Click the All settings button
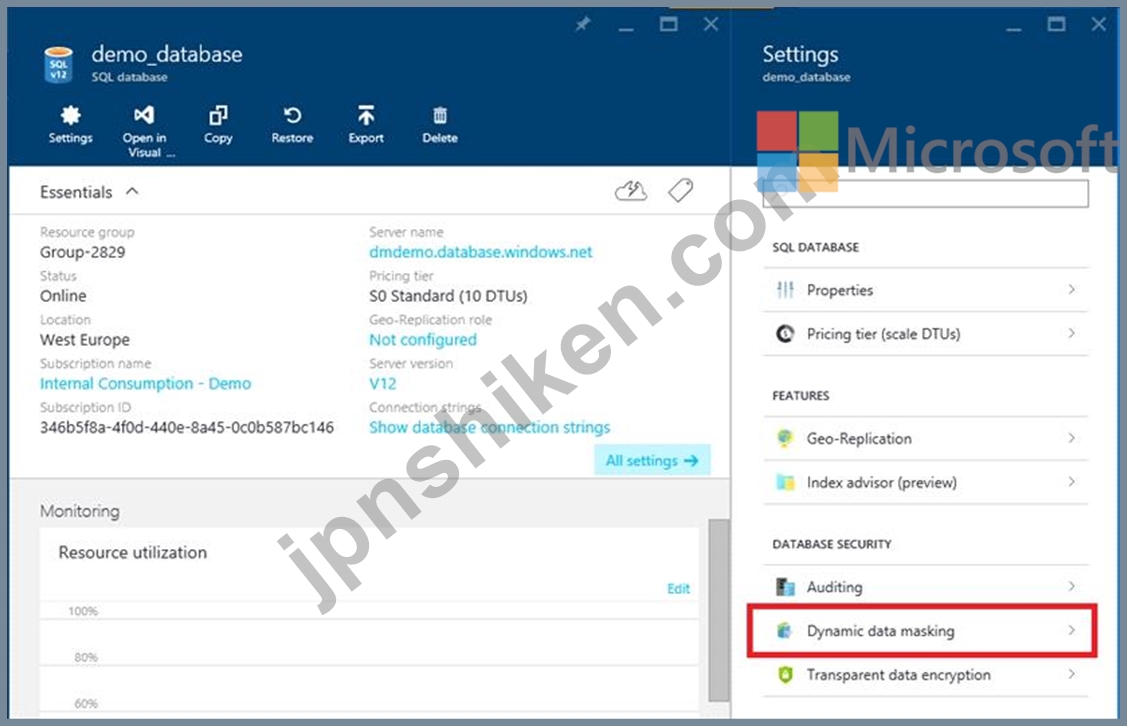1127x726 pixels. point(652,460)
